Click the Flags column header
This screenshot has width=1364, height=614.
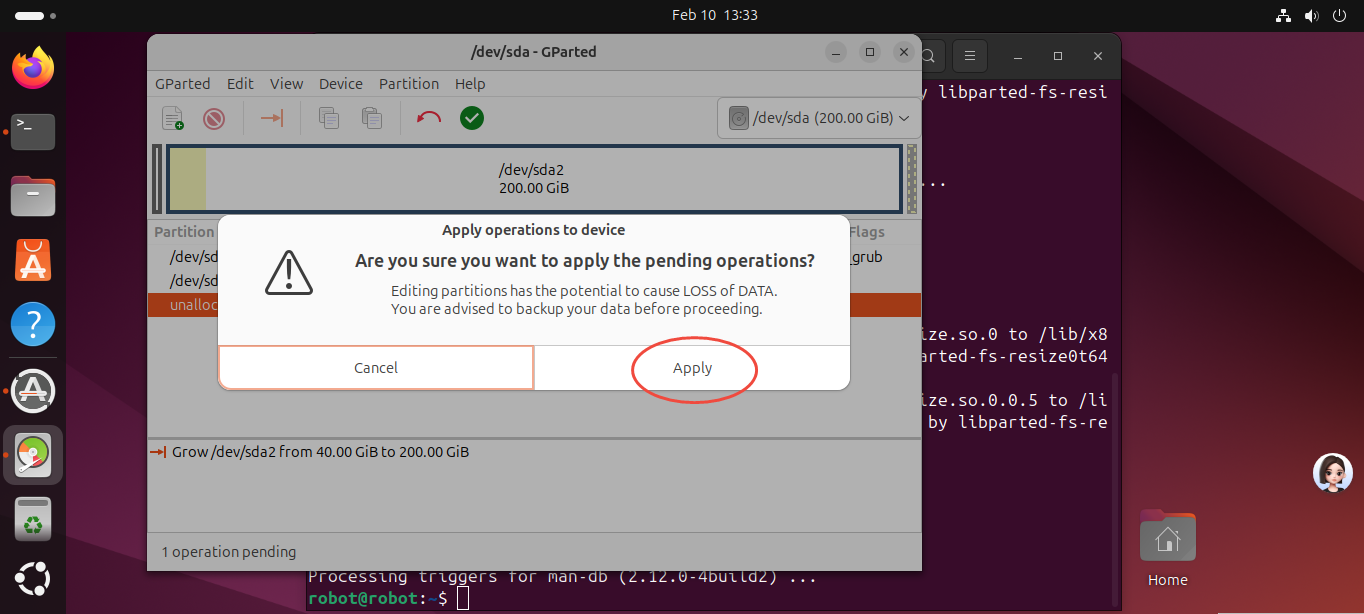click(867, 232)
